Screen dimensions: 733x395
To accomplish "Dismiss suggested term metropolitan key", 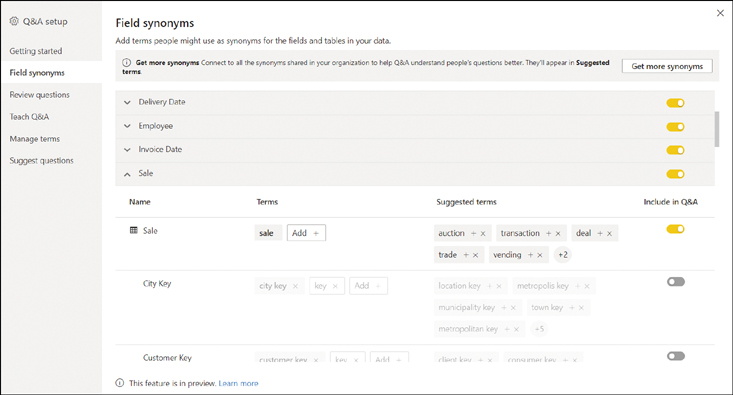I will point(517,329).
